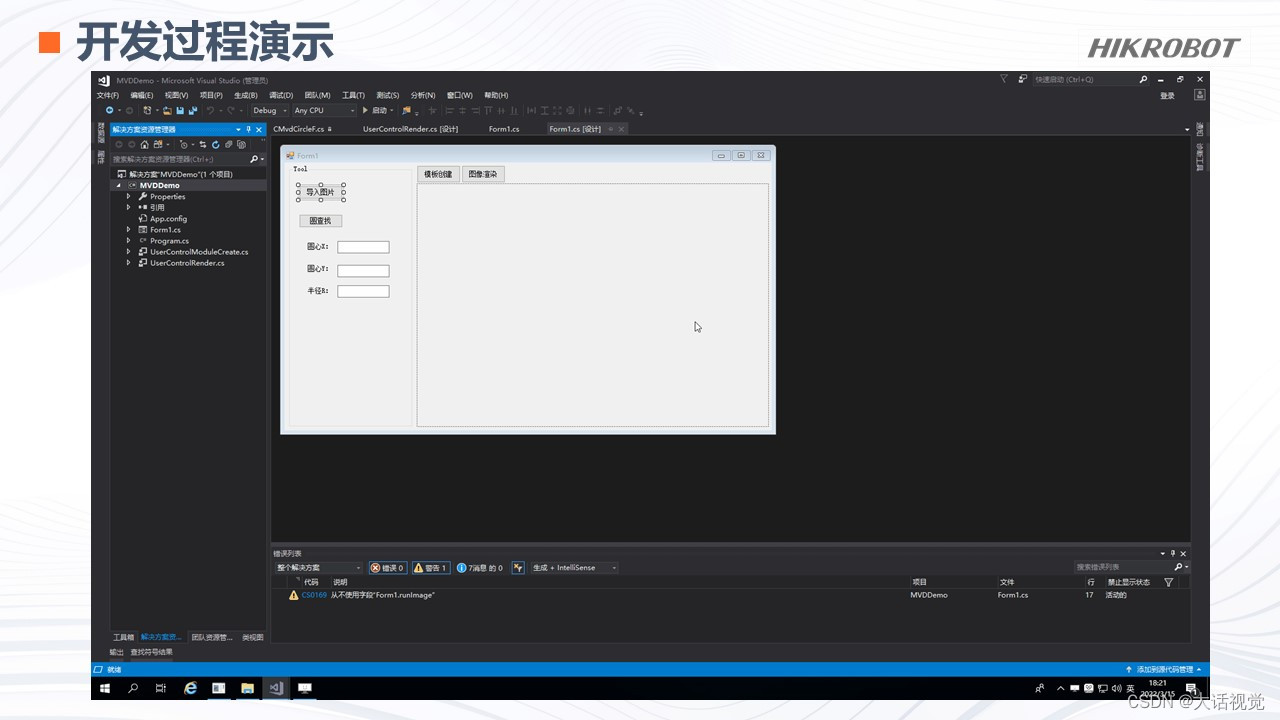
Task: Expand the Properties node arrow
Action: point(128,196)
